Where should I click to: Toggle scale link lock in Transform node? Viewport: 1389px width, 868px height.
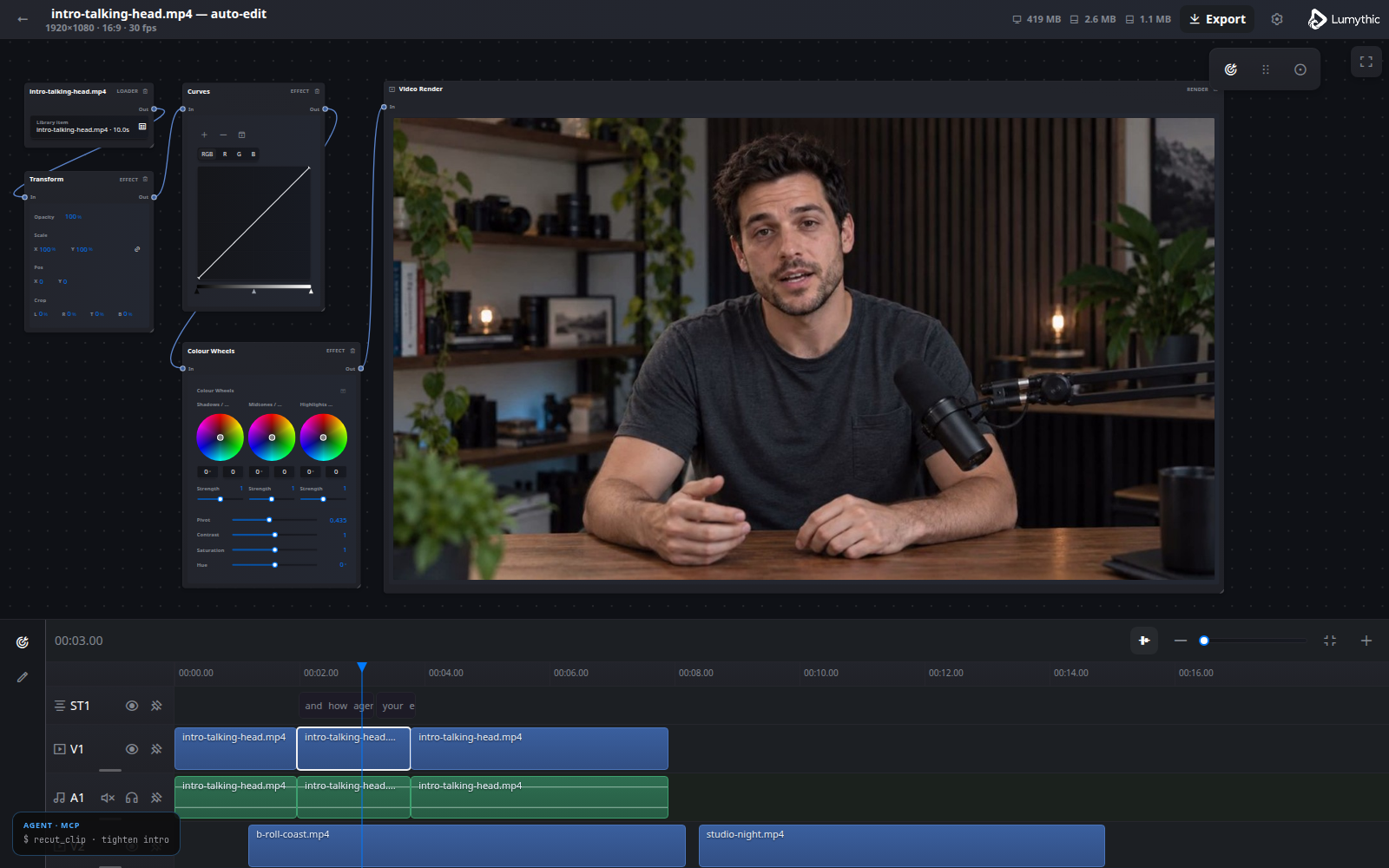[x=137, y=249]
